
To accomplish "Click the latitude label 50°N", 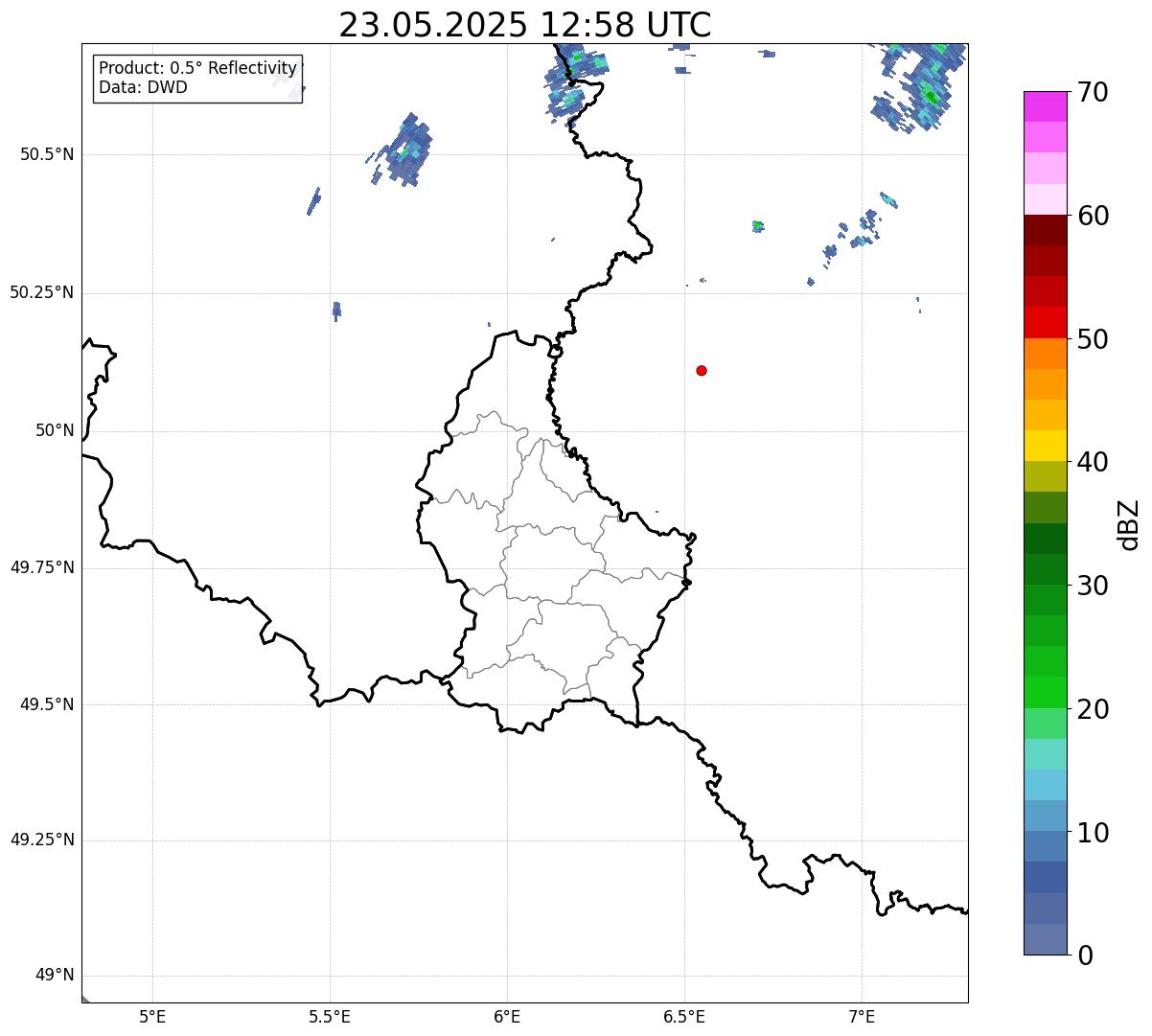I will [55, 431].
